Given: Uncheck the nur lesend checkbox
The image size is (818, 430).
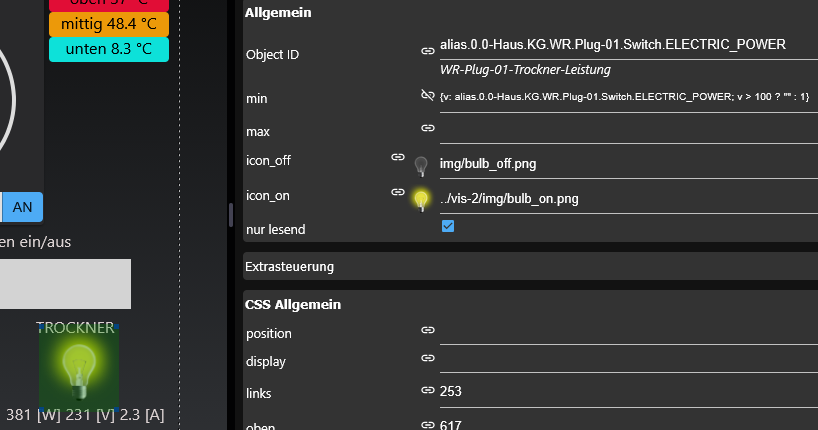Looking at the screenshot, I should pos(448,227).
